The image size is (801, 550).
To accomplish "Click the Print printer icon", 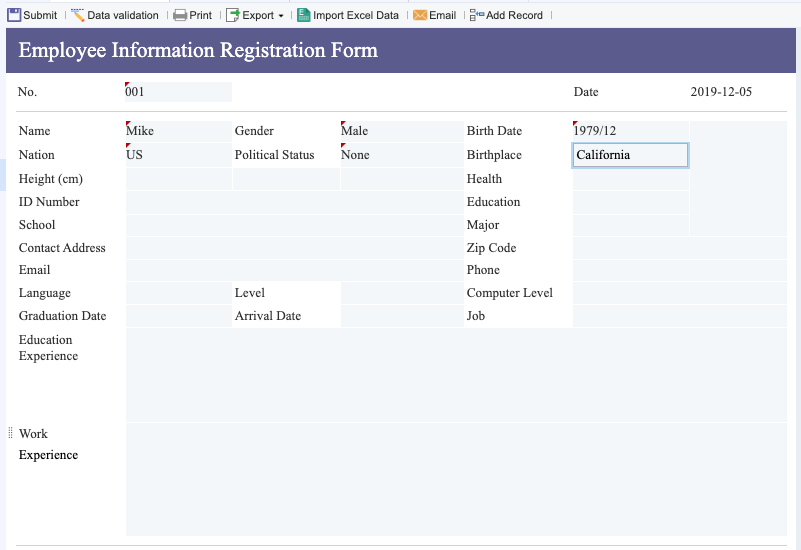I will pyautogui.click(x=180, y=15).
